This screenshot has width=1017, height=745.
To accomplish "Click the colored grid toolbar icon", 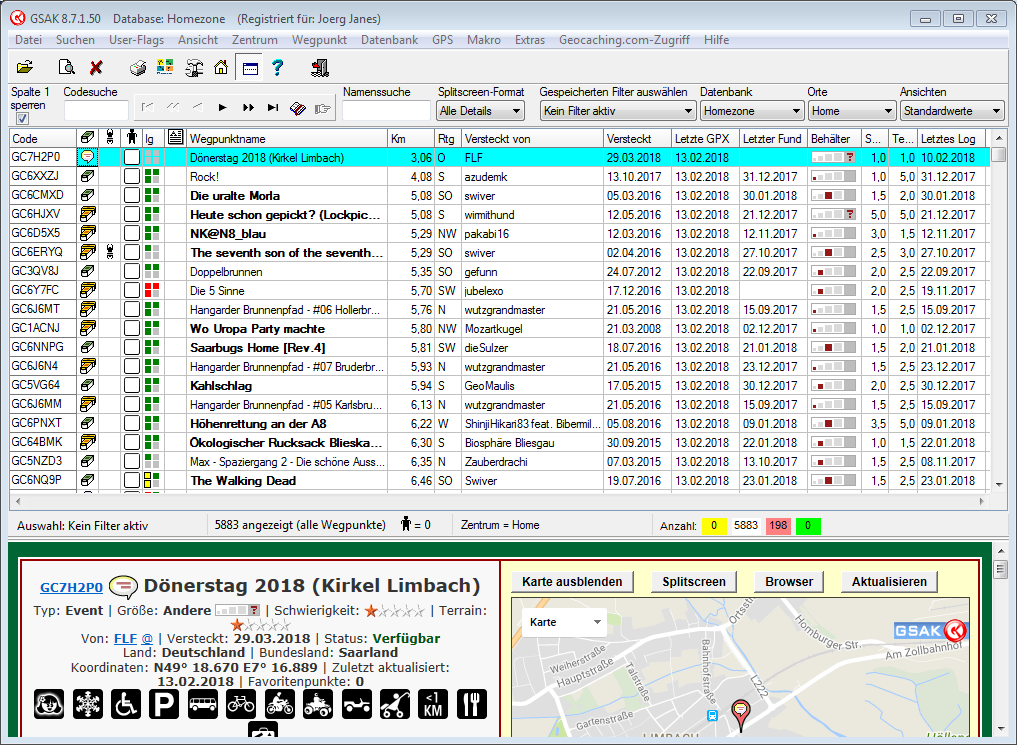I will [x=165, y=67].
